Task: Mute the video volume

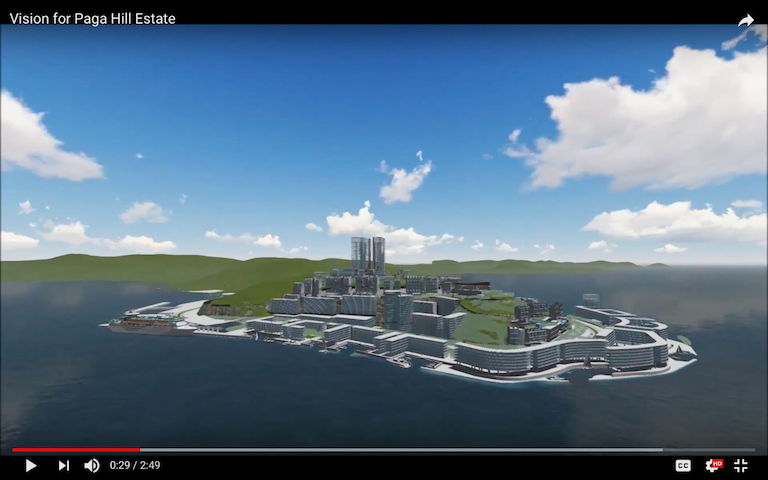Action: pos(92,465)
